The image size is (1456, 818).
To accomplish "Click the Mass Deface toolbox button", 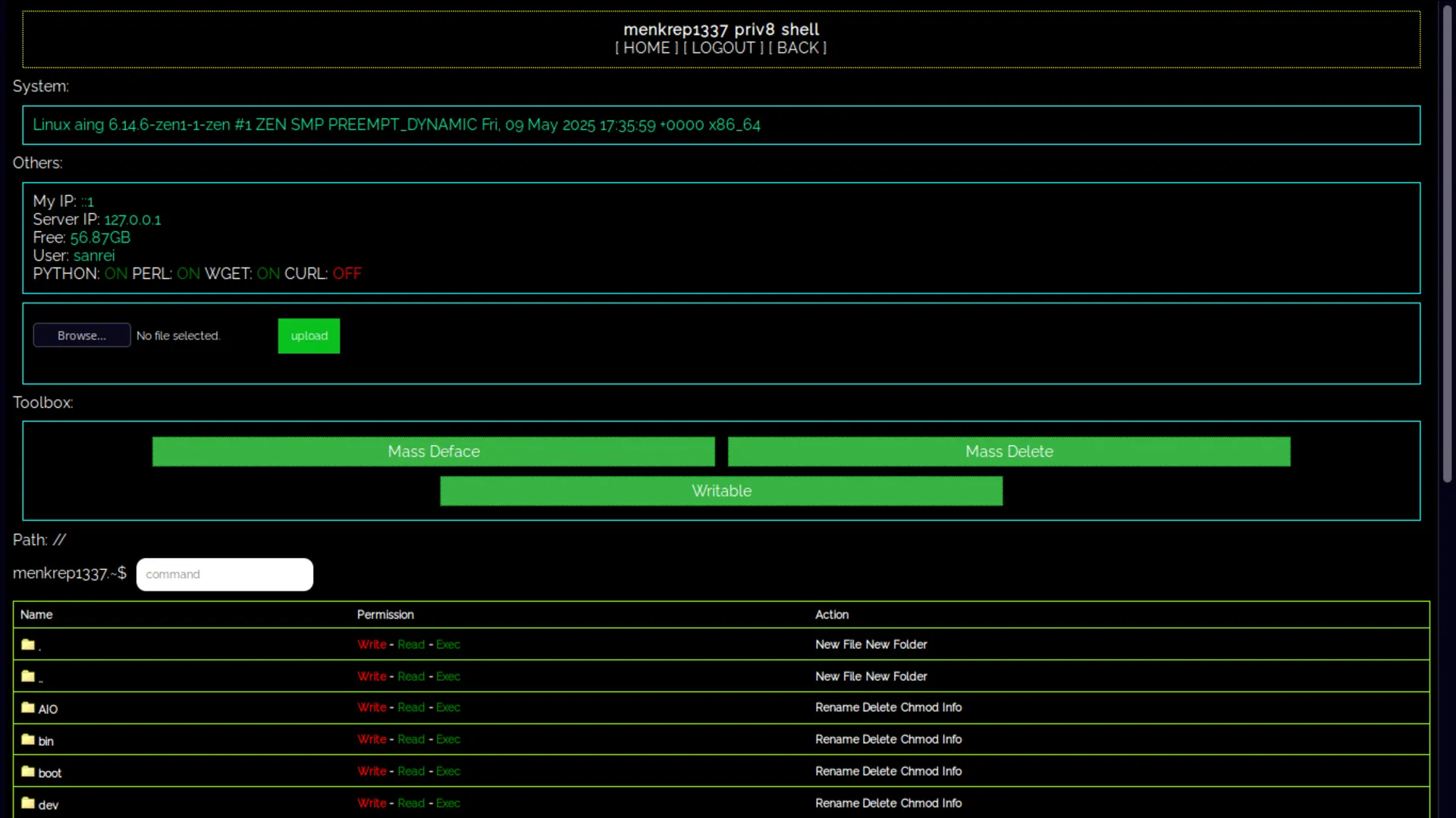I will (x=434, y=452).
